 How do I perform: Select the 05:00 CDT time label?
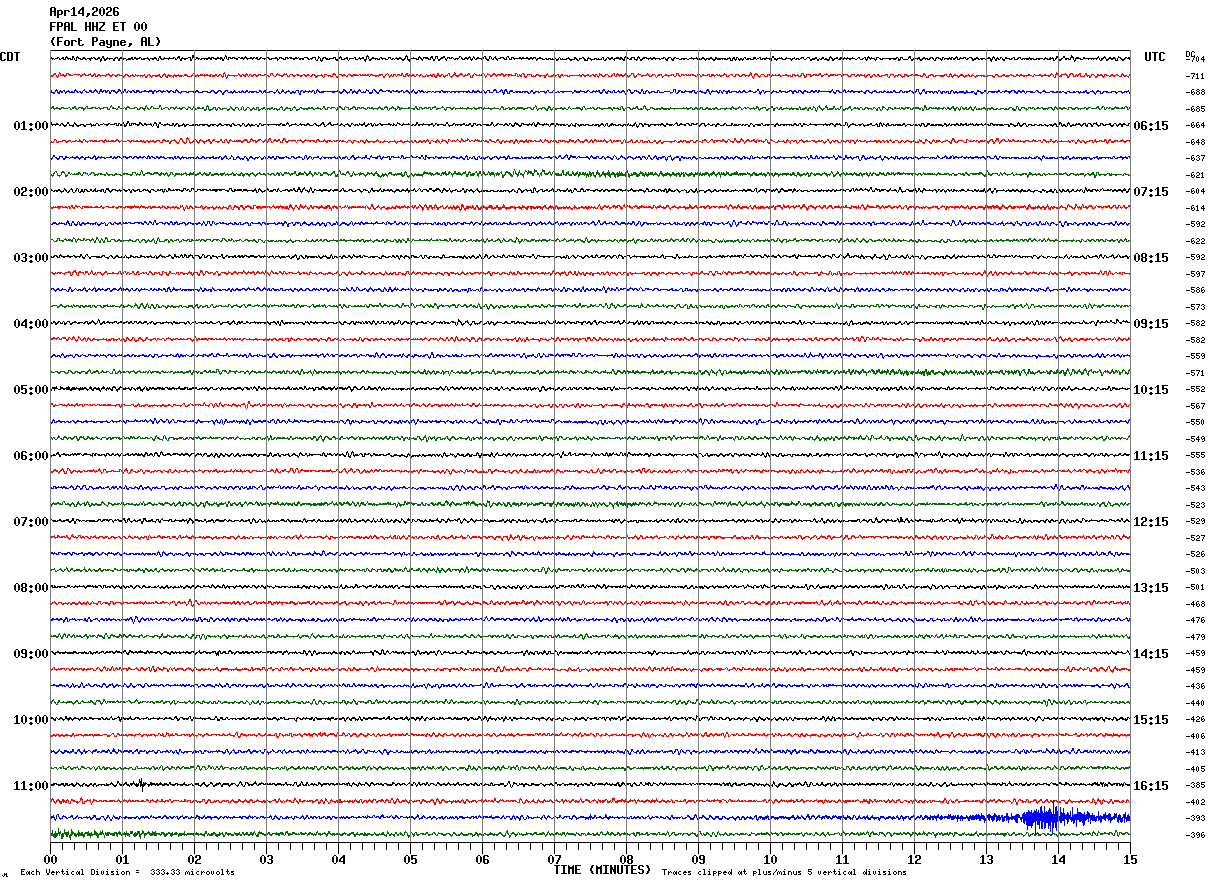point(30,390)
